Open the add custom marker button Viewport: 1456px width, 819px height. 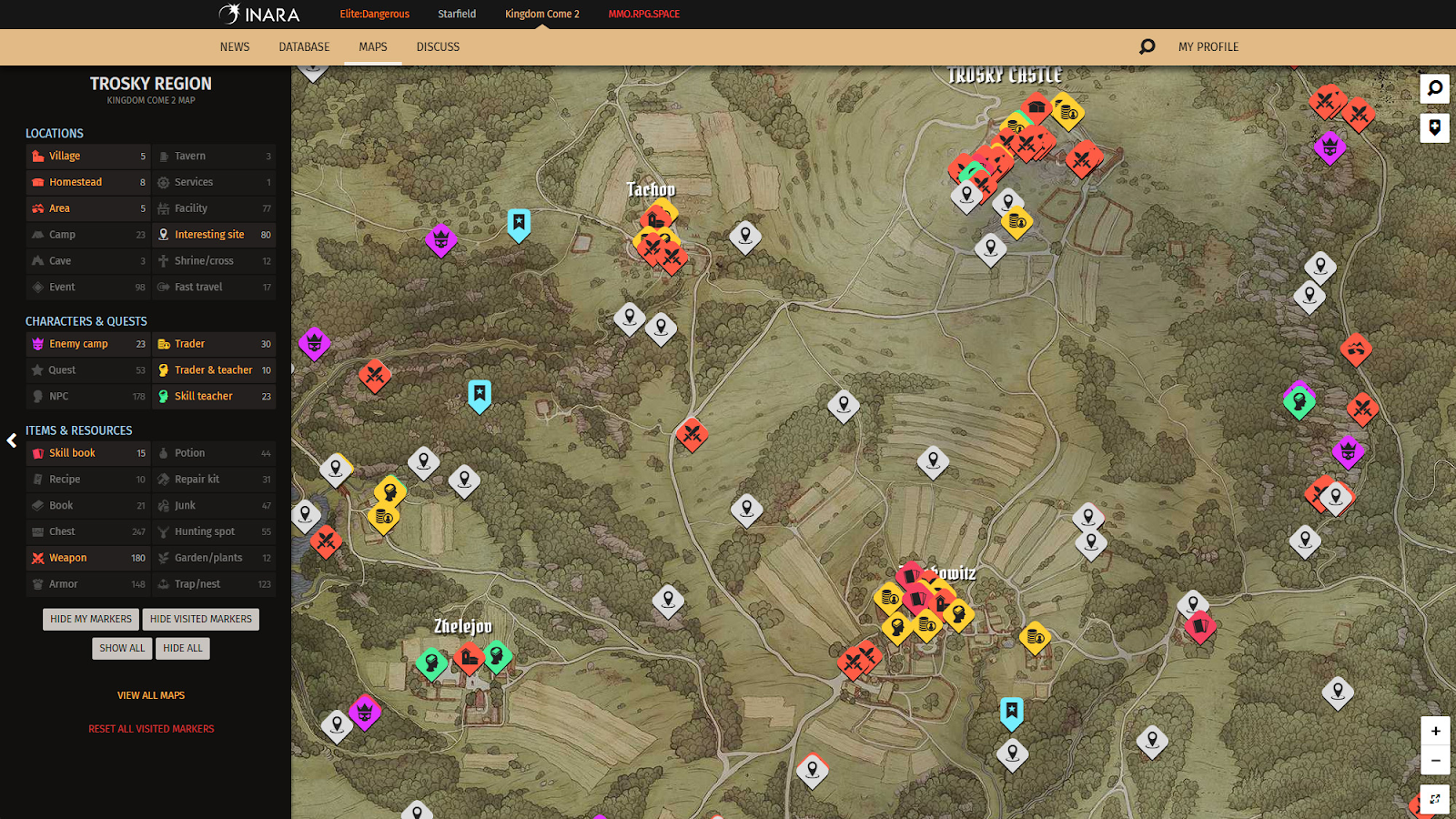tap(1434, 127)
